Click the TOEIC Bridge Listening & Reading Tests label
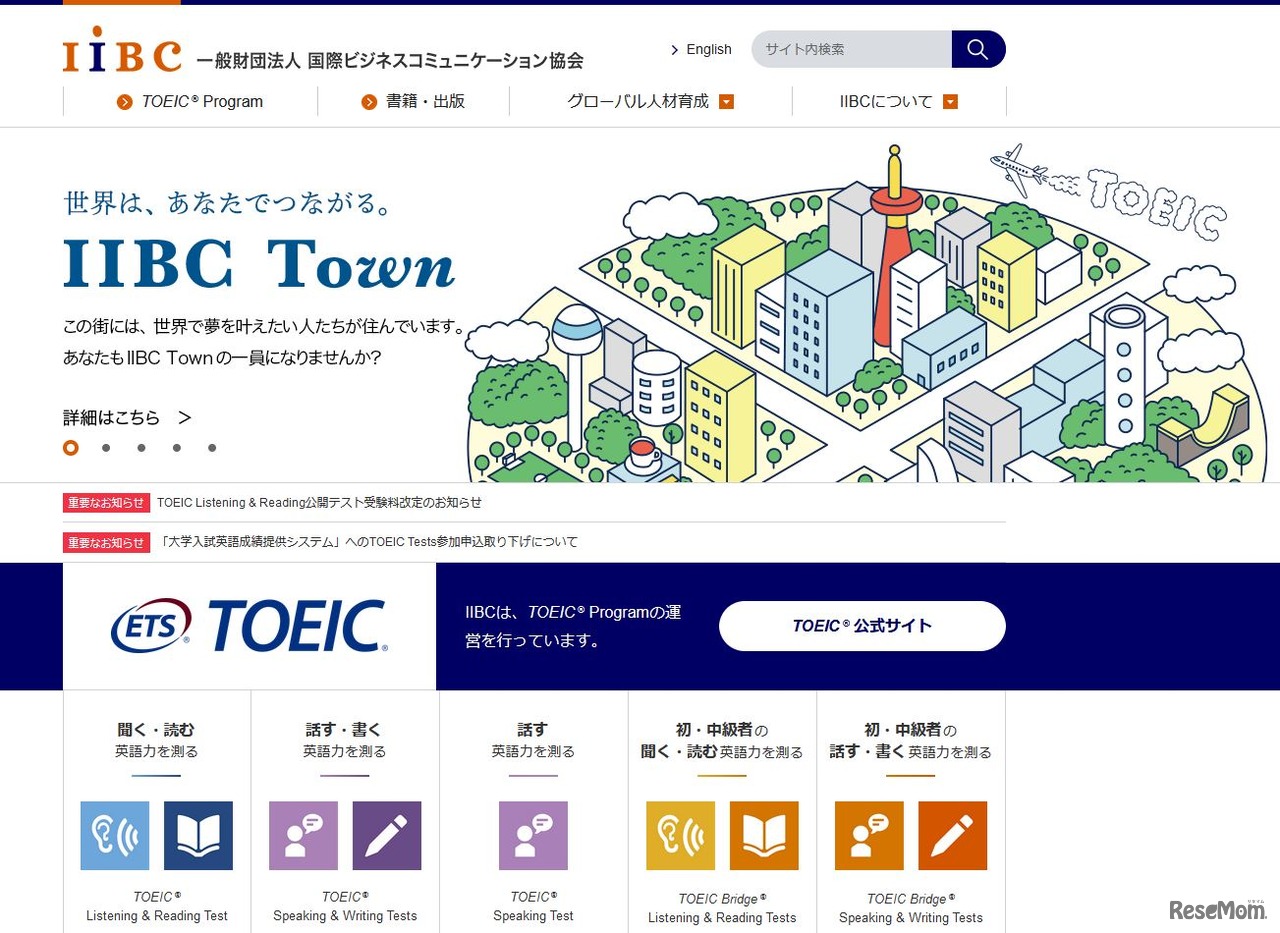1280x933 pixels. tap(722, 908)
